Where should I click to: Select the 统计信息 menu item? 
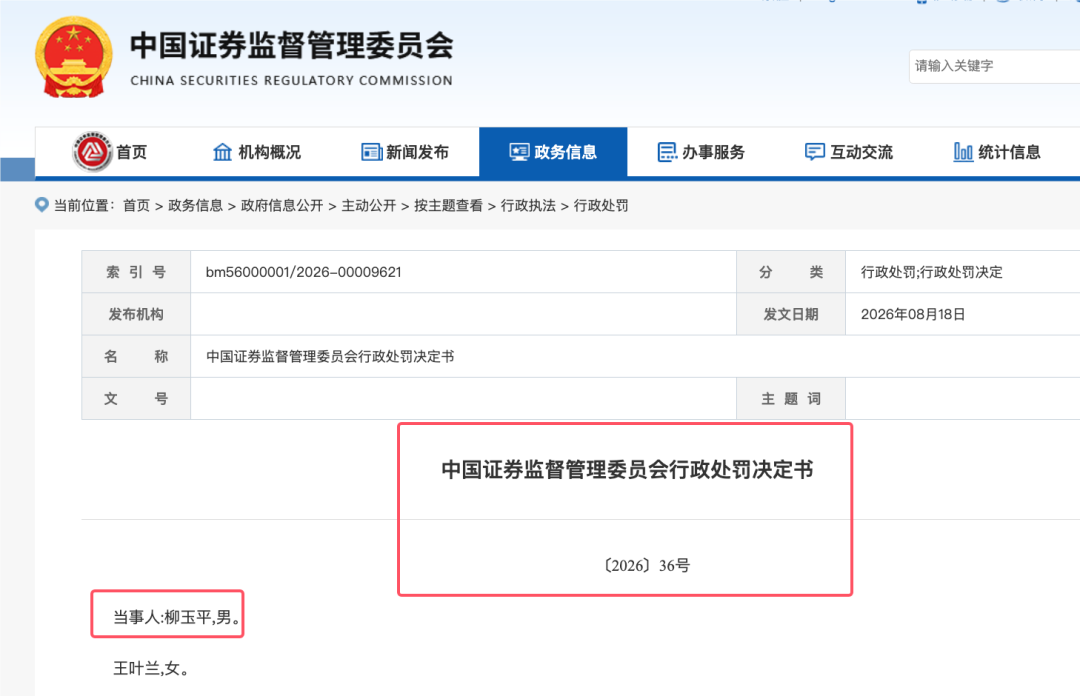(x=997, y=152)
